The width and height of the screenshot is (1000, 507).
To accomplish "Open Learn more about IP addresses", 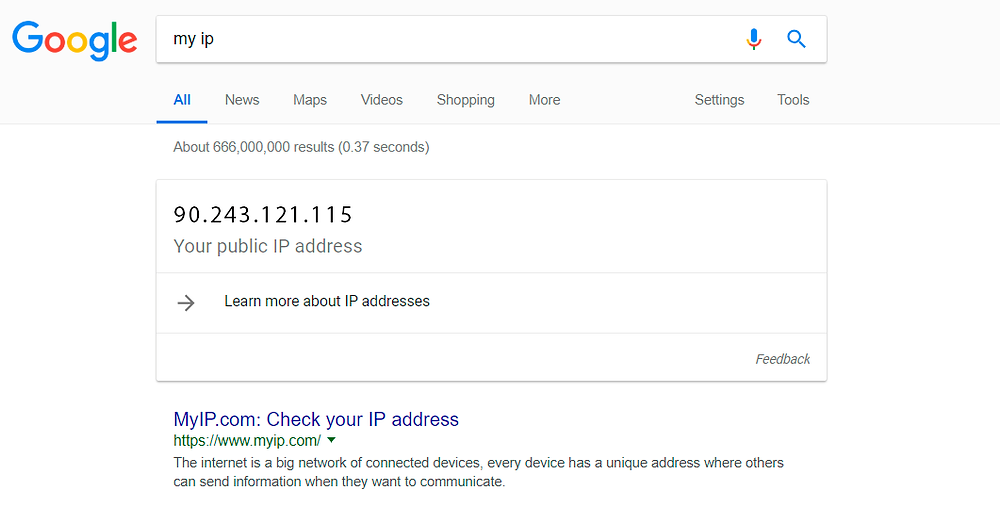I will tap(327, 301).
